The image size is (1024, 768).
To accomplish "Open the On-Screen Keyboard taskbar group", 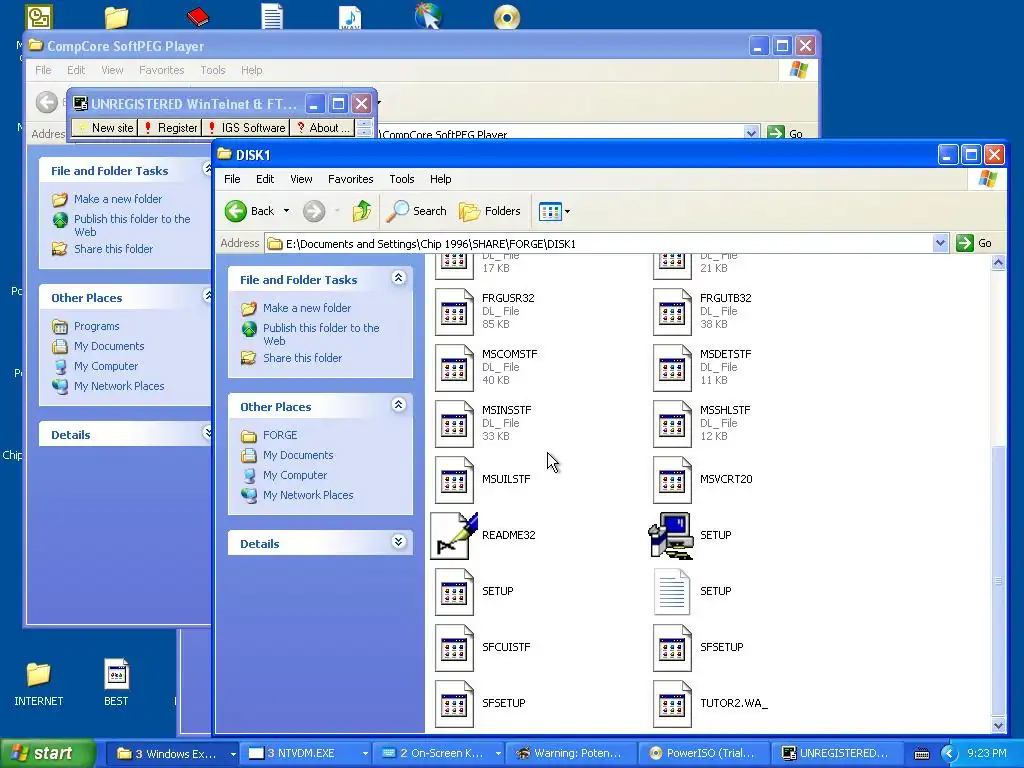I will (439, 754).
